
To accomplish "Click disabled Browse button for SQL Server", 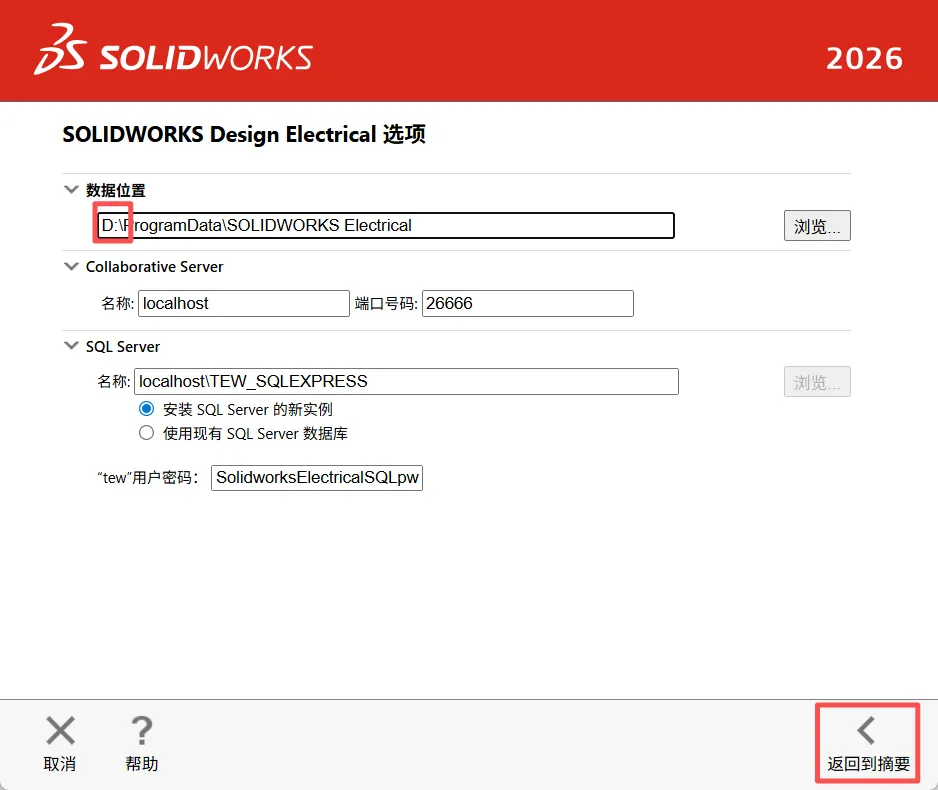I will [x=817, y=382].
